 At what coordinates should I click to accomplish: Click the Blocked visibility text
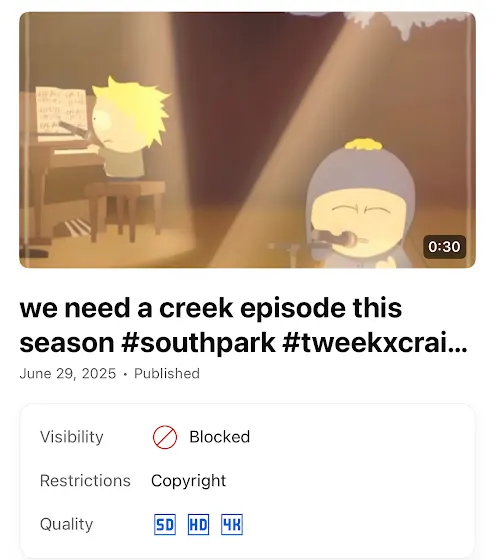coord(220,437)
